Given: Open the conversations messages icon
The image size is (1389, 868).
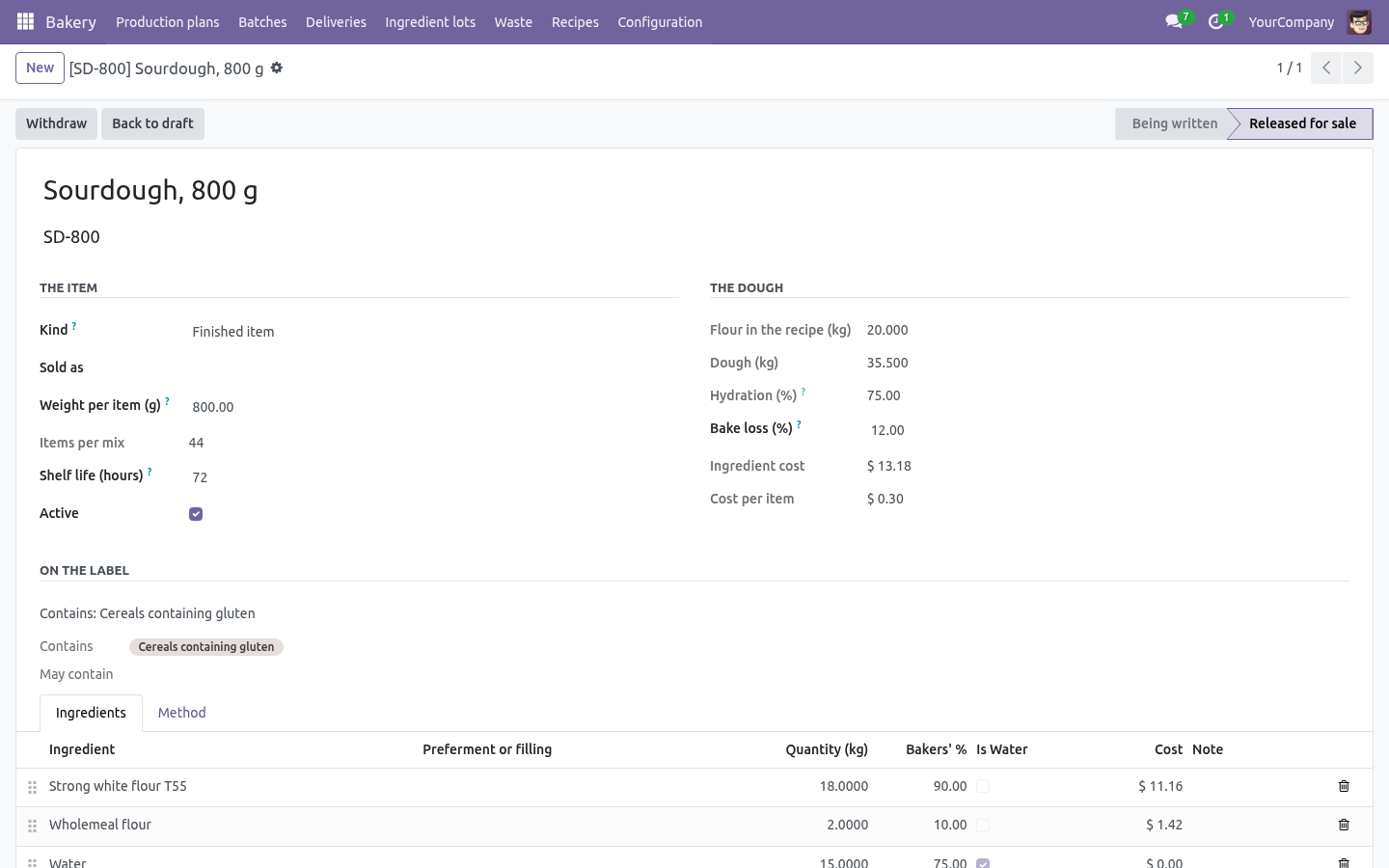Looking at the screenshot, I should click(x=1174, y=21).
